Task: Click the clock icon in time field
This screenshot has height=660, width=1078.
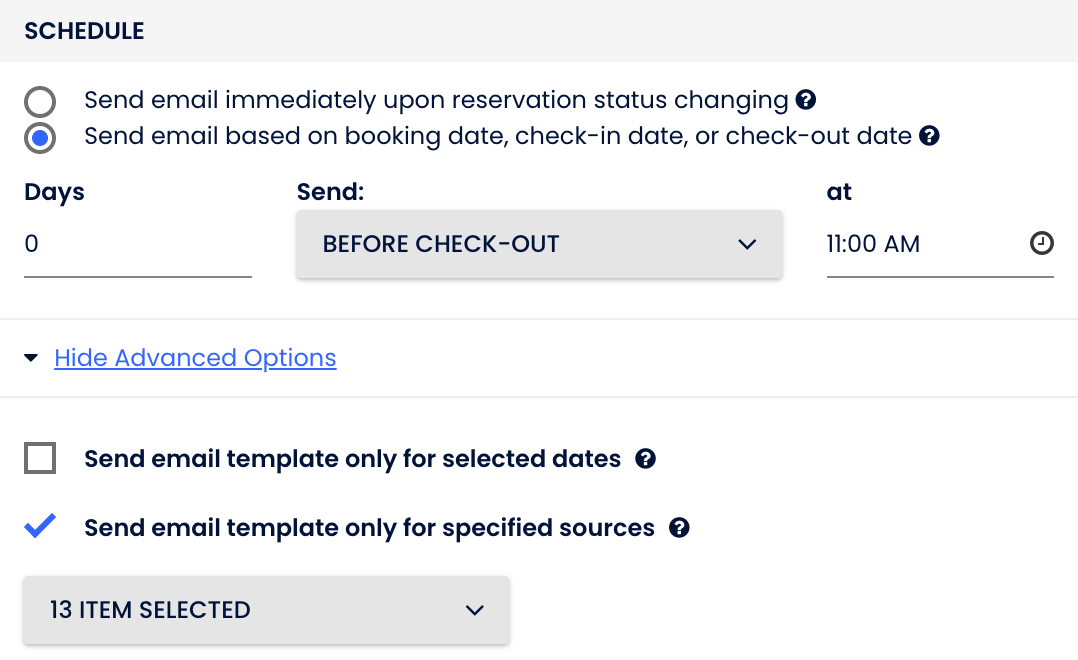Action: 1041,243
